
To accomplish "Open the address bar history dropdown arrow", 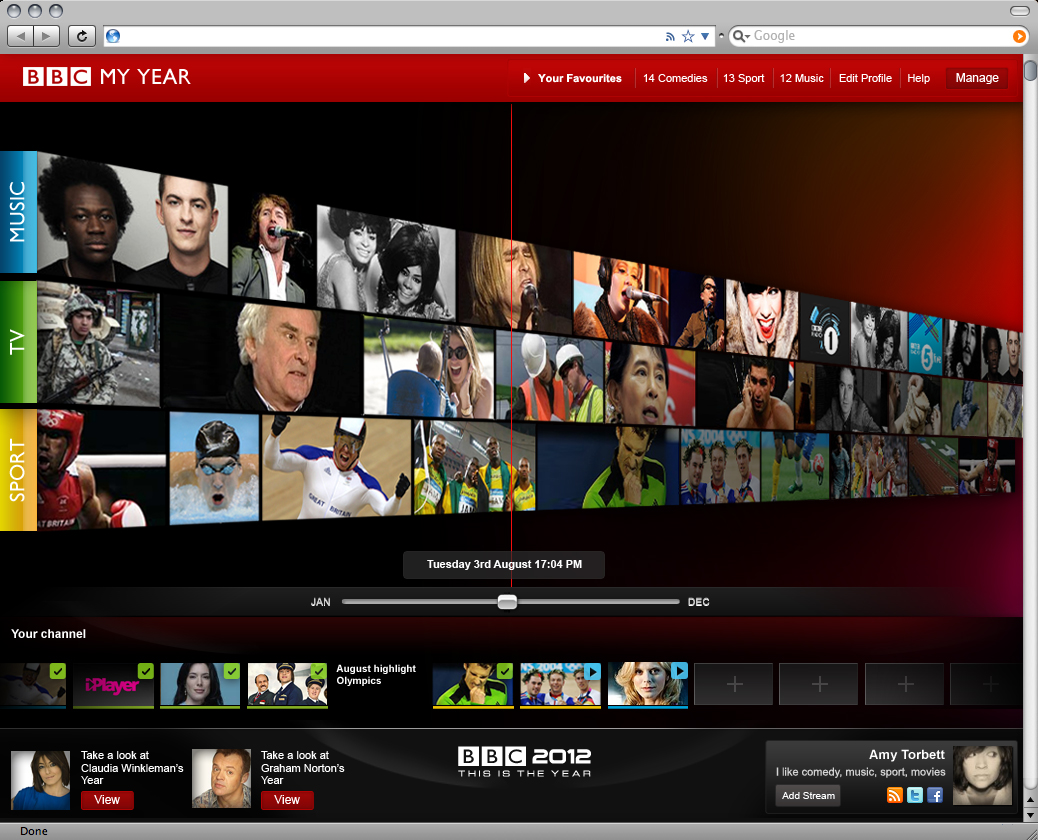I will click(x=705, y=36).
